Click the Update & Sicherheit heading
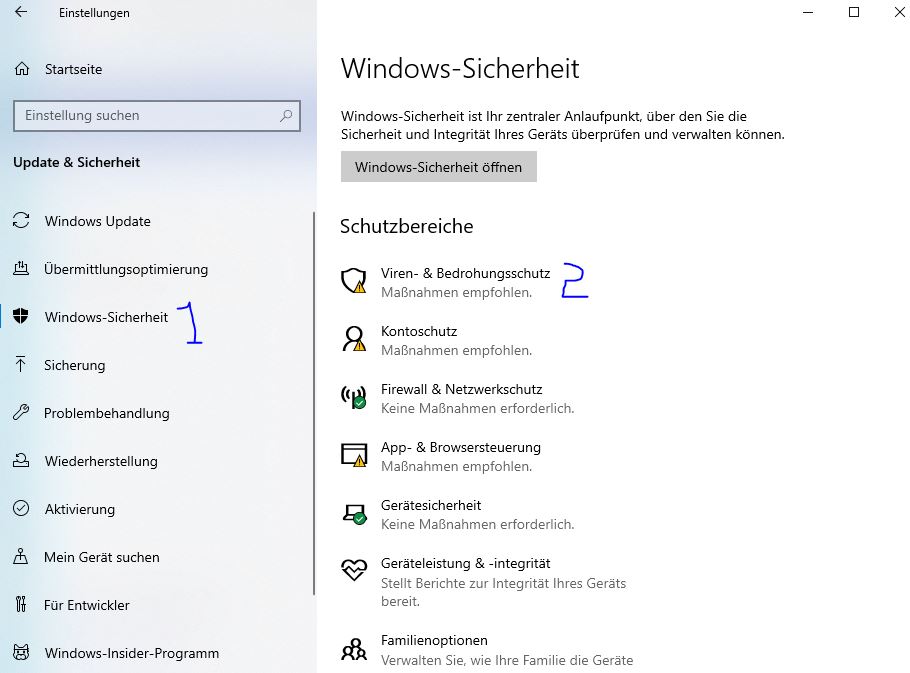The height and width of the screenshot is (673, 910). click(x=77, y=162)
